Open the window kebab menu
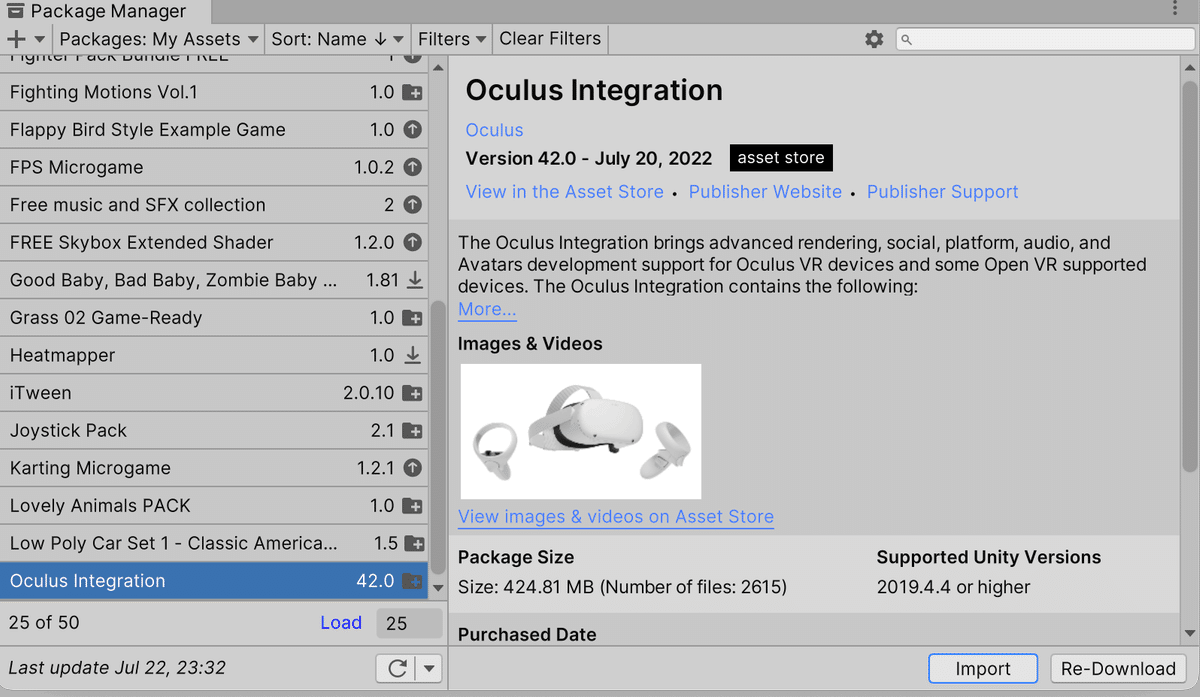The width and height of the screenshot is (1200, 697). (1175, 9)
